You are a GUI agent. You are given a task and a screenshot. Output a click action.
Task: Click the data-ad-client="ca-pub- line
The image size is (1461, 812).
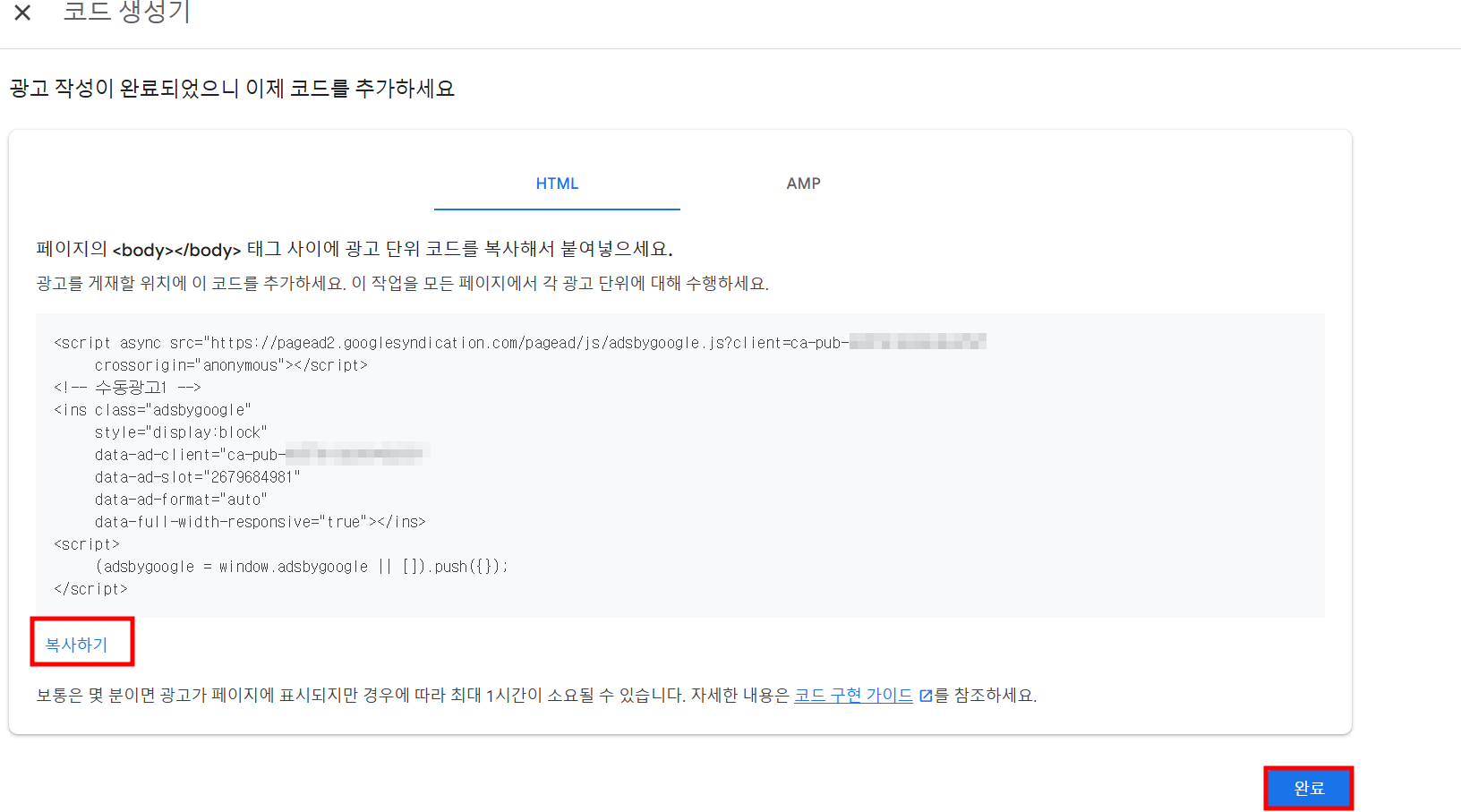(261, 455)
